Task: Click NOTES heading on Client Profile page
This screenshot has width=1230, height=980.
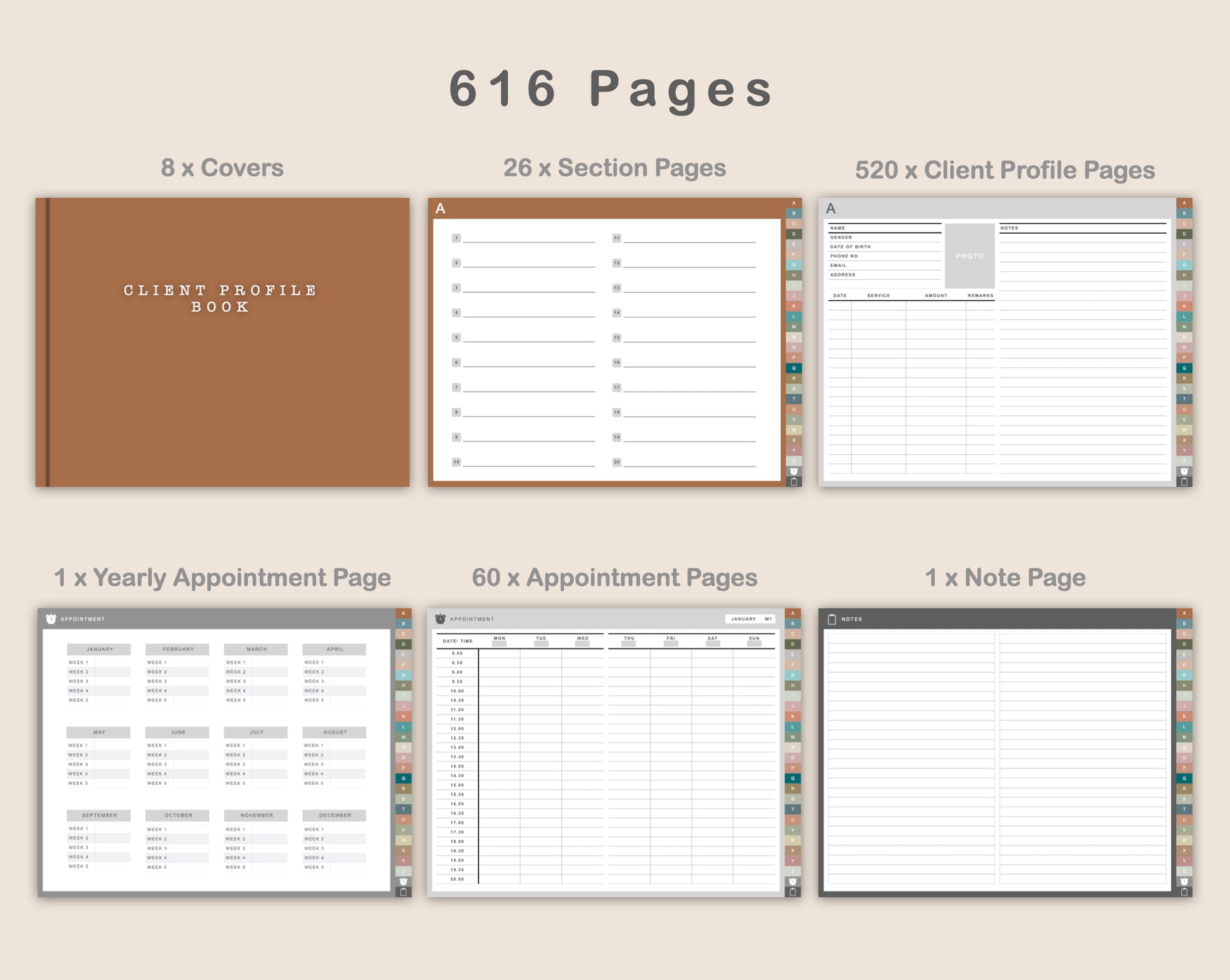Action: [x=1009, y=228]
